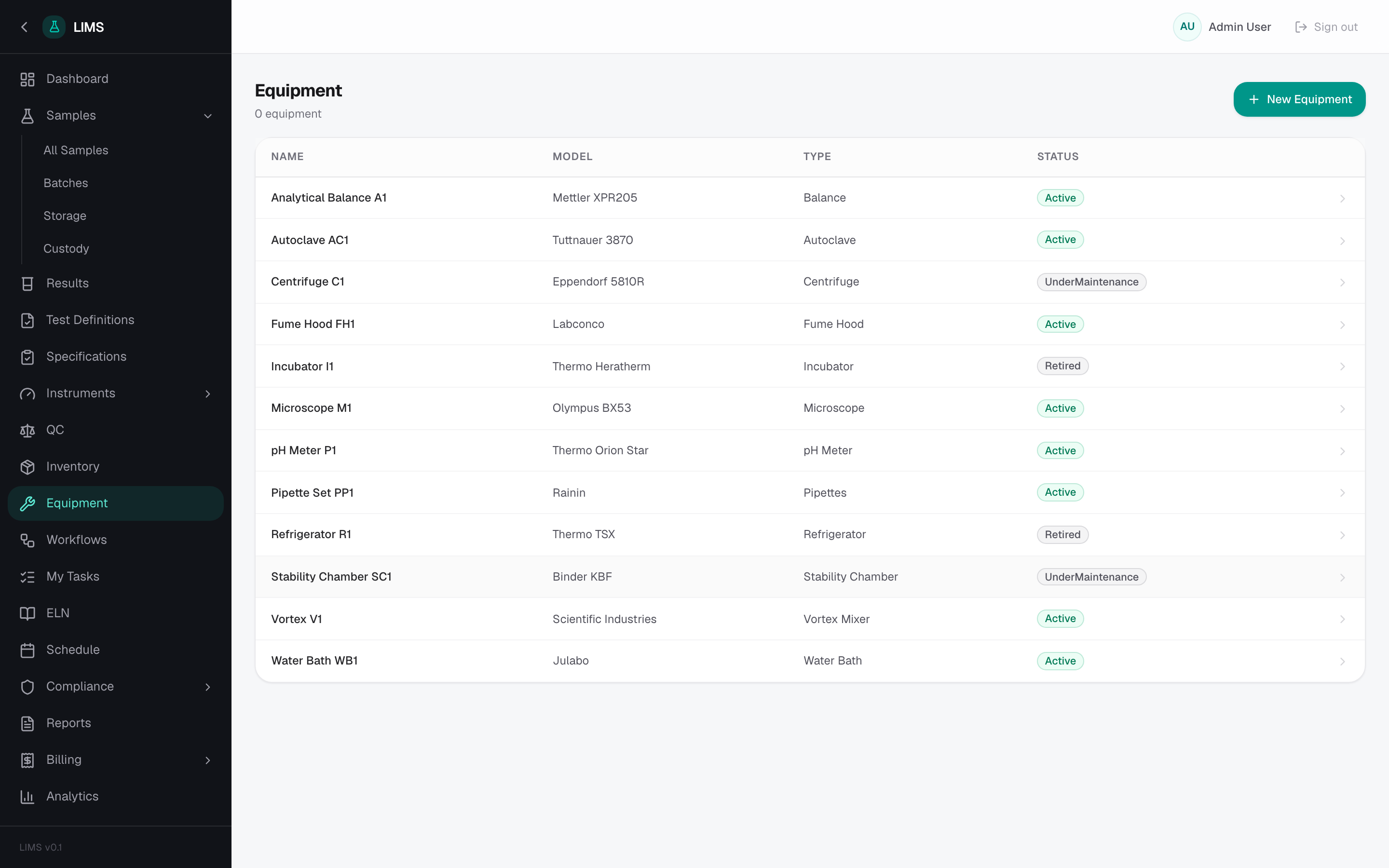1389x868 pixels.
Task: Open Custody submenu item
Action: pos(67,248)
